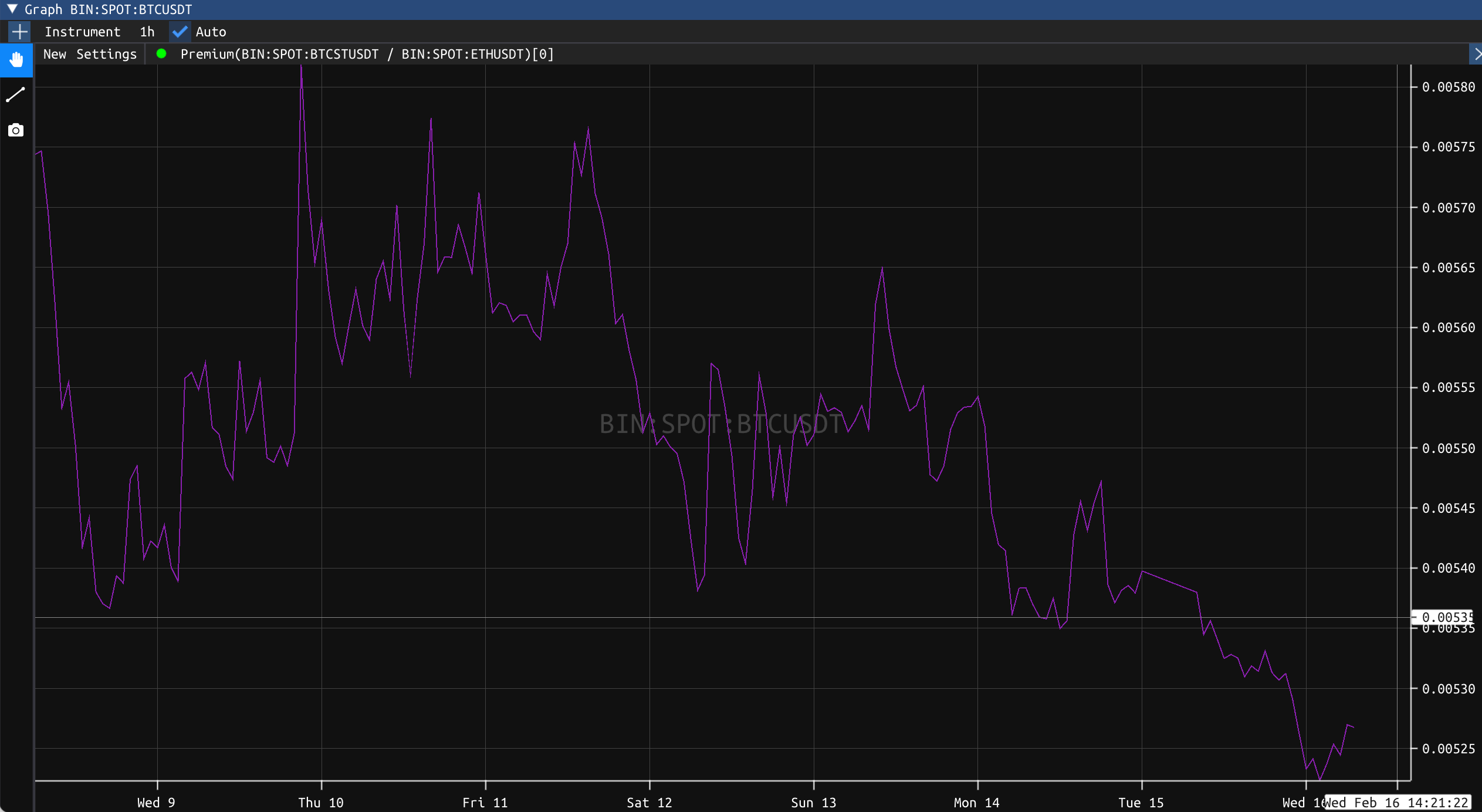1482x812 pixels.
Task: Click the 0.00540 price axis label
Action: (1448, 568)
